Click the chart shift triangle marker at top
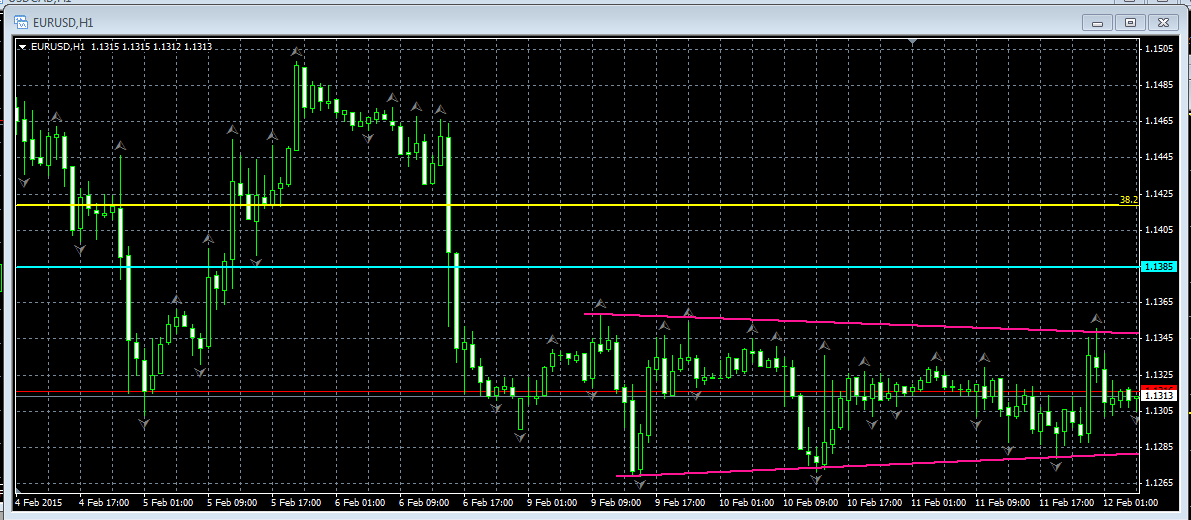 (x=912, y=42)
